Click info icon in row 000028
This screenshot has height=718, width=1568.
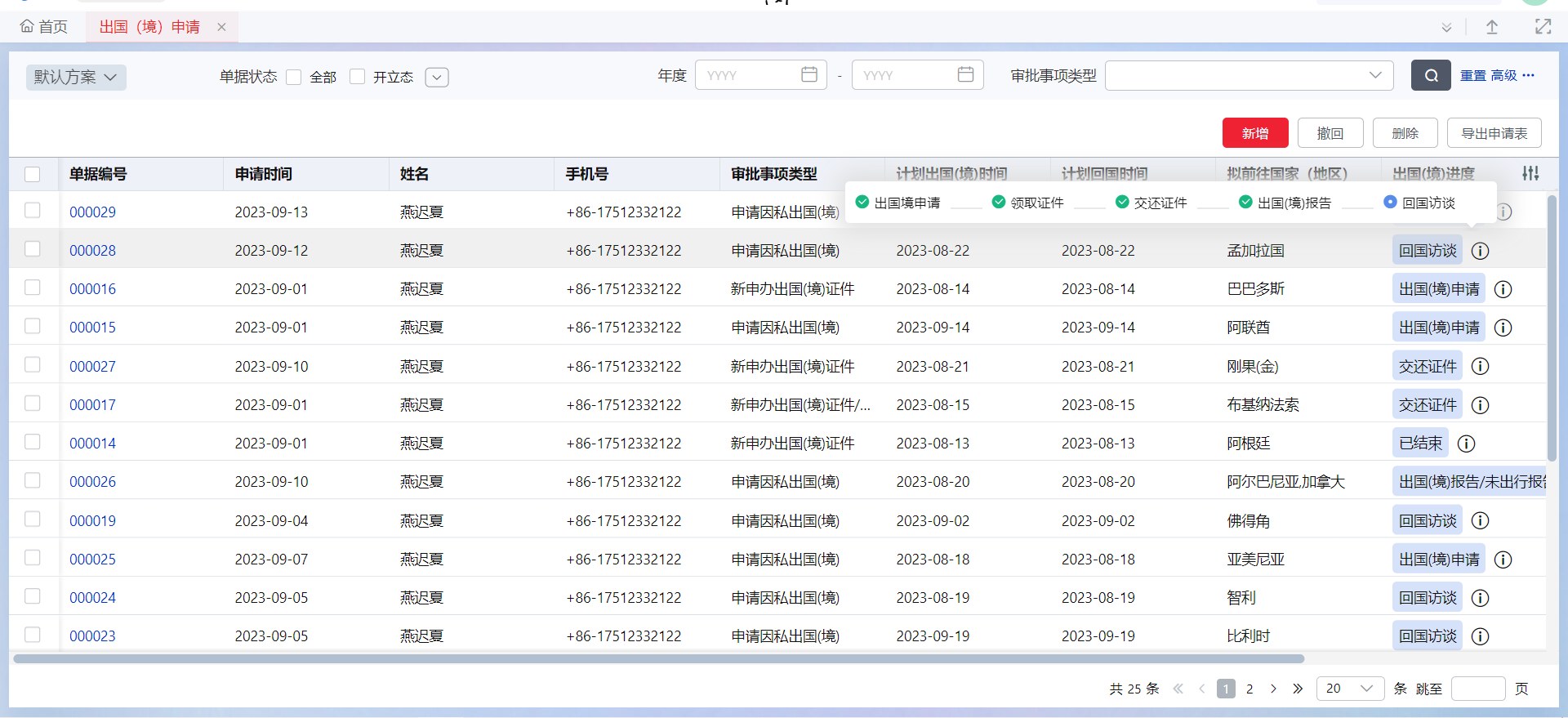[x=1480, y=251]
